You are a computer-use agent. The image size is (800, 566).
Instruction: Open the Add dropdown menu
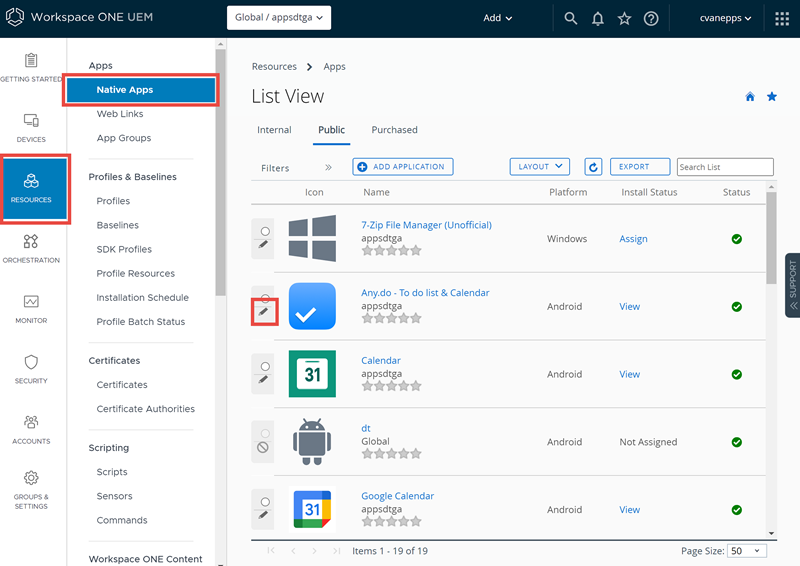pyautogui.click(x=497, y=18)
